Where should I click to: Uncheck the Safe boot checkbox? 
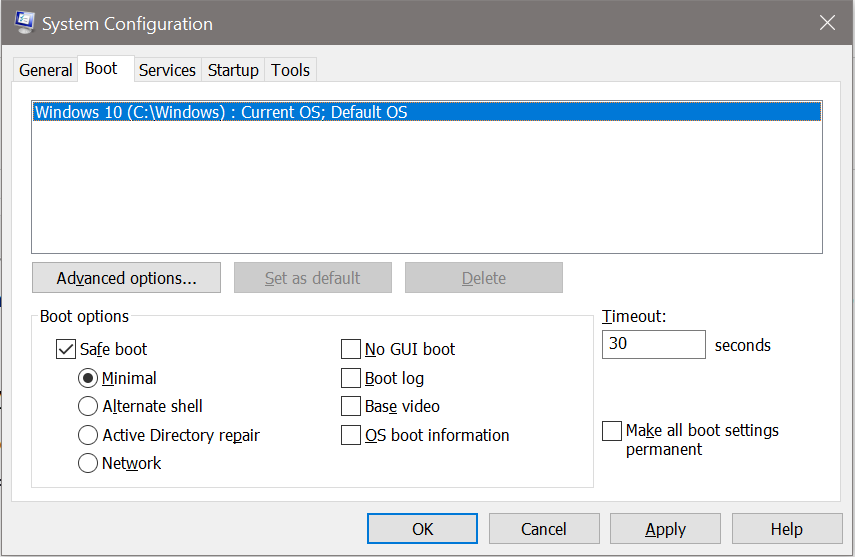[66, 350]
